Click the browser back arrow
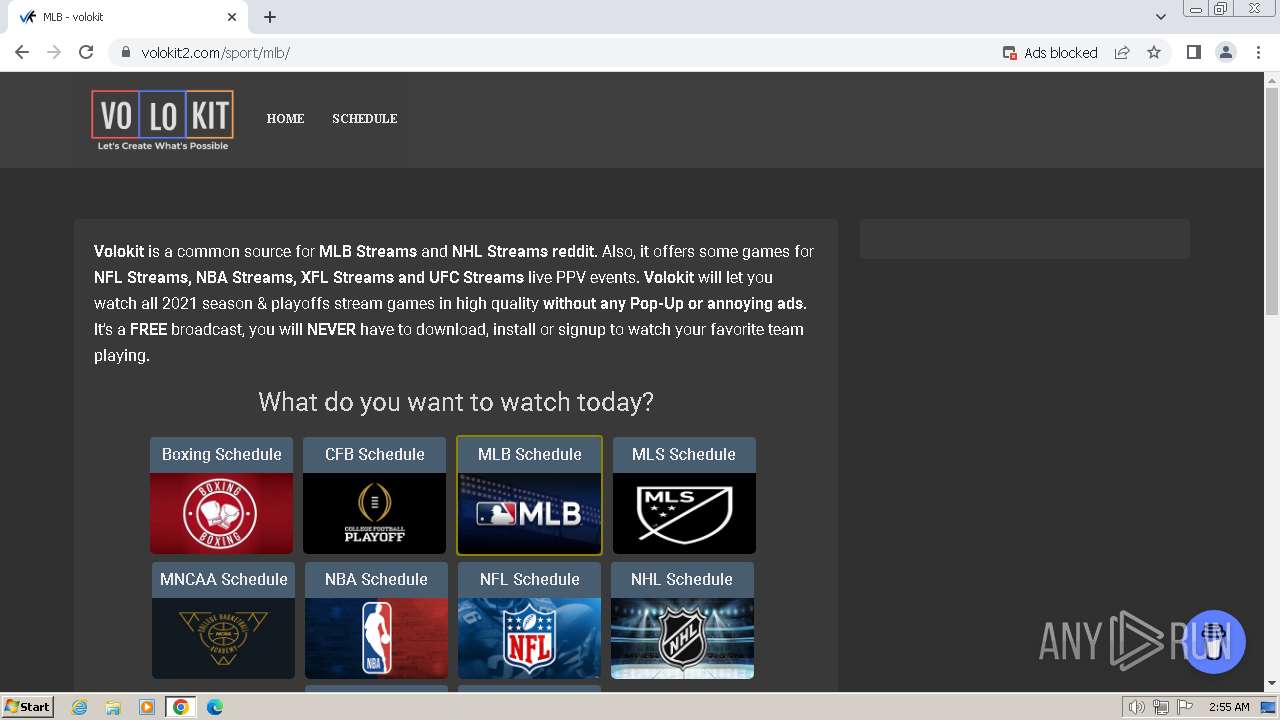 tap(22, 52)
